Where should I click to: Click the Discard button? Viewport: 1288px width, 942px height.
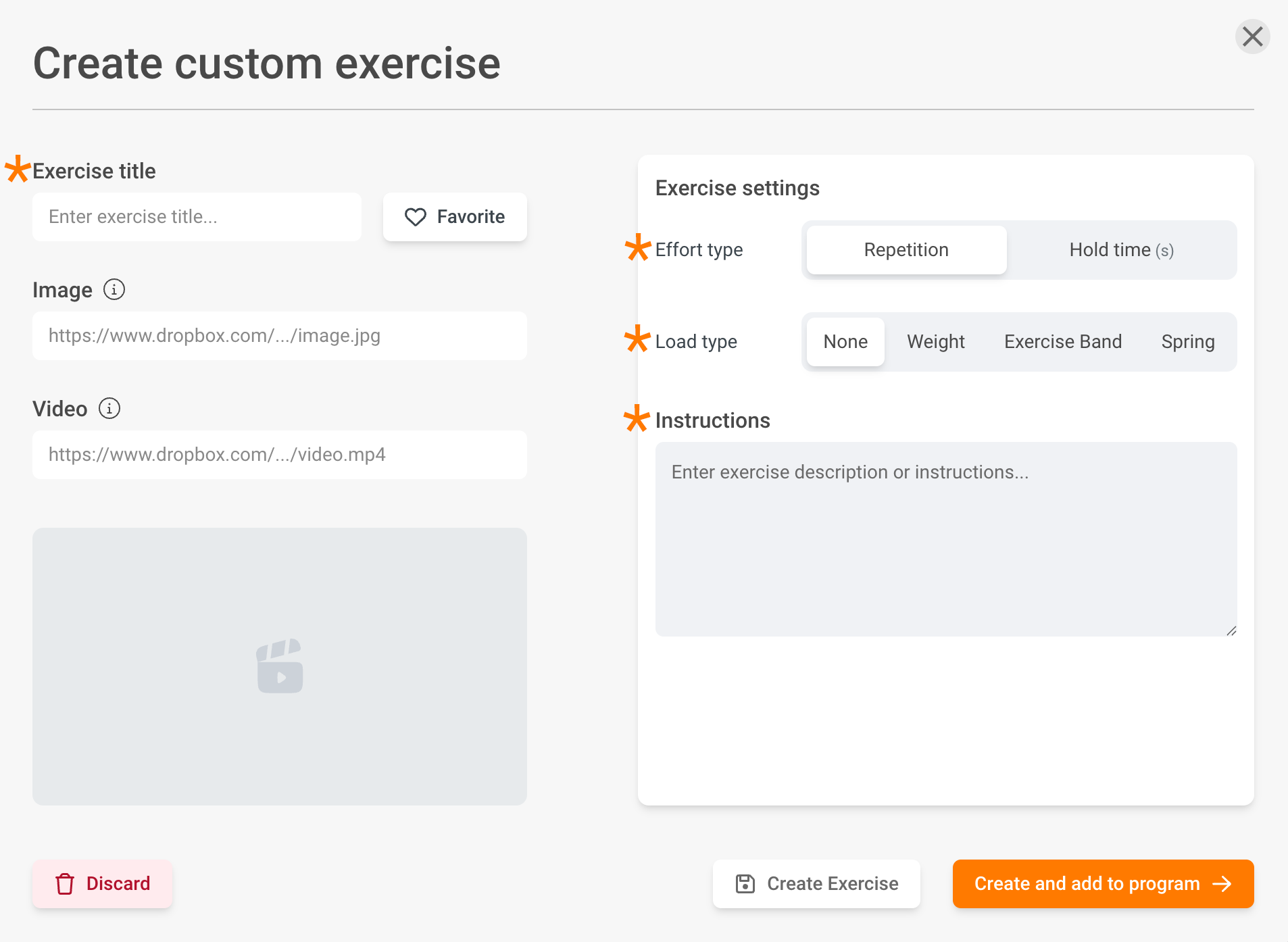coord(103,884)
